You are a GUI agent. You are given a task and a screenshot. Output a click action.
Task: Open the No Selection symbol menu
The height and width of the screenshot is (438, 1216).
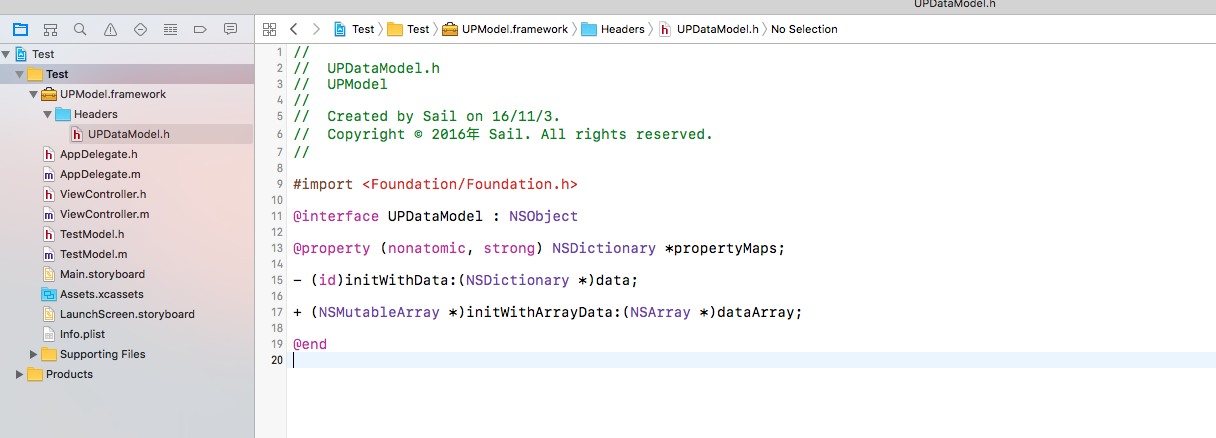[805, 29]
